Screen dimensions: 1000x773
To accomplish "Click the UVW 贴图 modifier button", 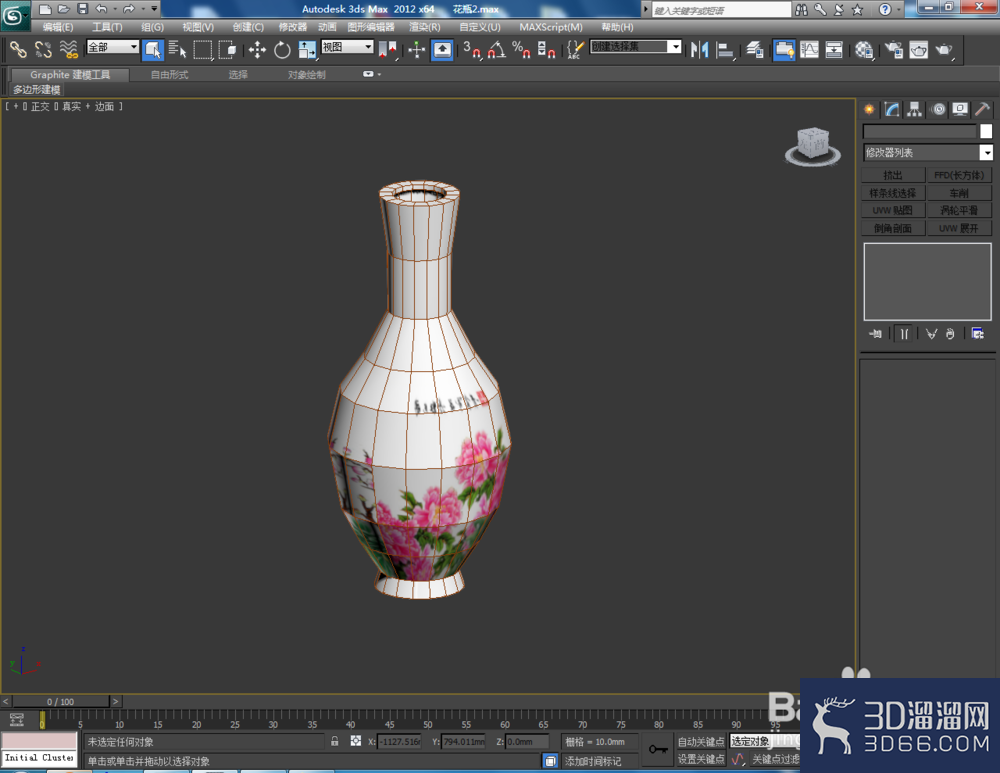I will [x=893, y=210].
